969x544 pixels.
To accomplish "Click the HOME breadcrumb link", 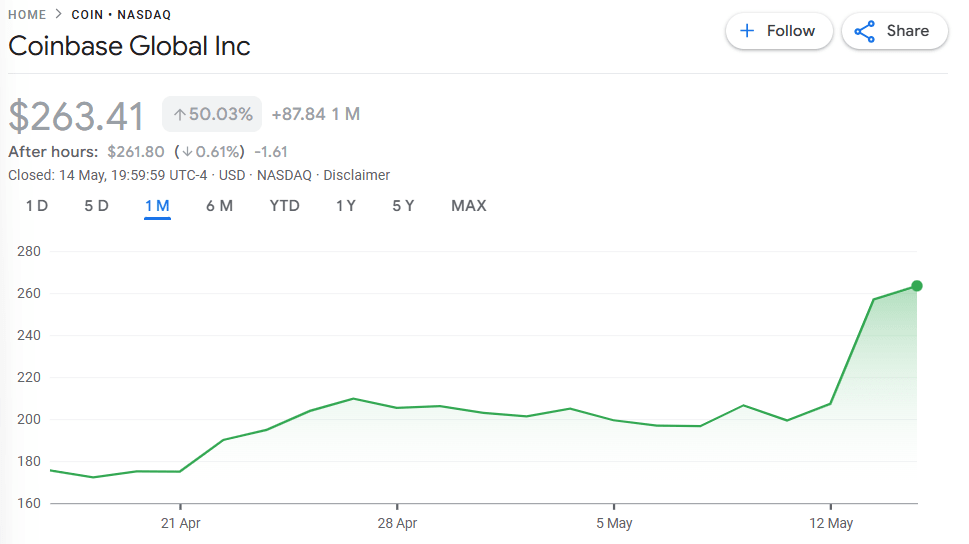I will coord(27,15).
